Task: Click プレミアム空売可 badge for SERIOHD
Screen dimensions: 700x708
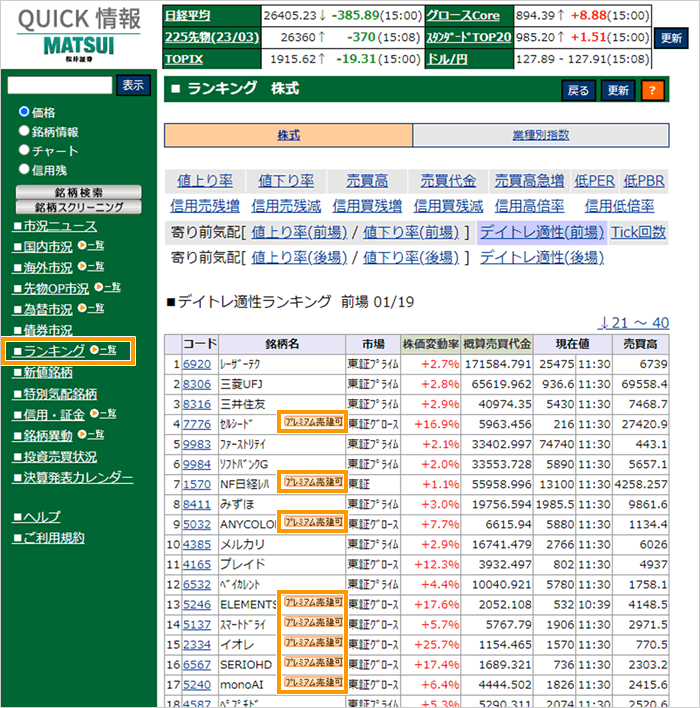Action: (x=313, y=662)
